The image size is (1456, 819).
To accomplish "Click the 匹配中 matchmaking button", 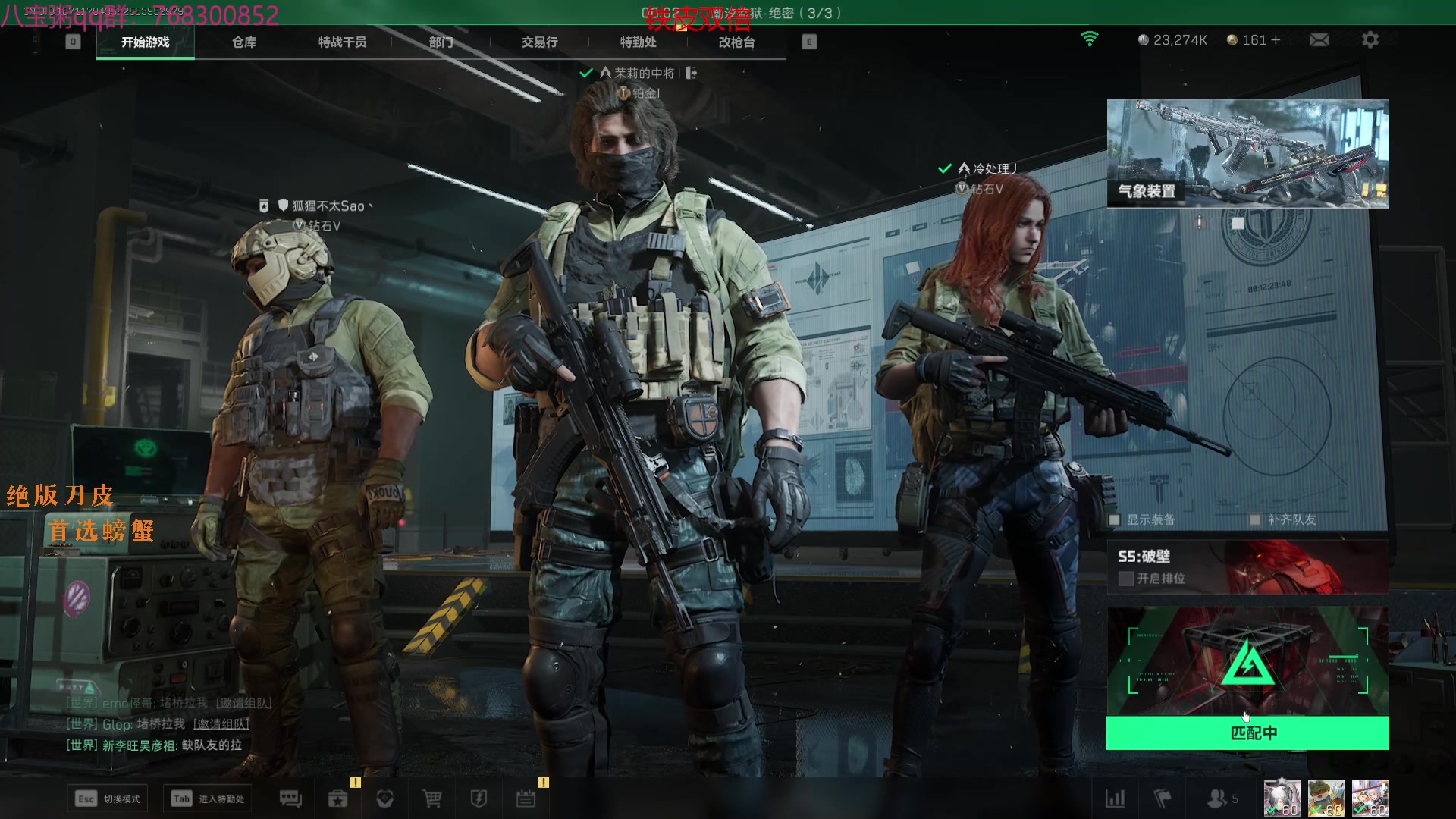I will pyautogui.click(x=1247, y=733).
